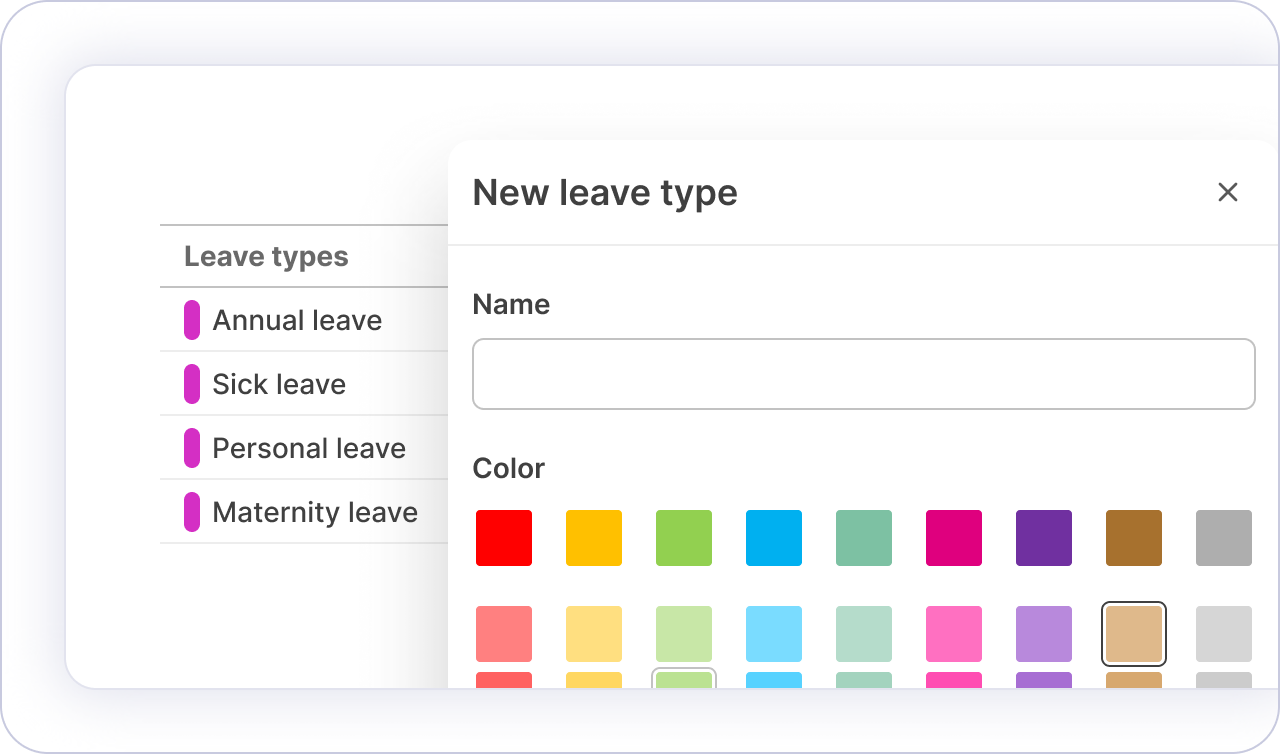Image resolution: width=1280 pixels, height=754 pixels.
Task: Select the dark brown color swatch
Action: tap(1134, 538)
